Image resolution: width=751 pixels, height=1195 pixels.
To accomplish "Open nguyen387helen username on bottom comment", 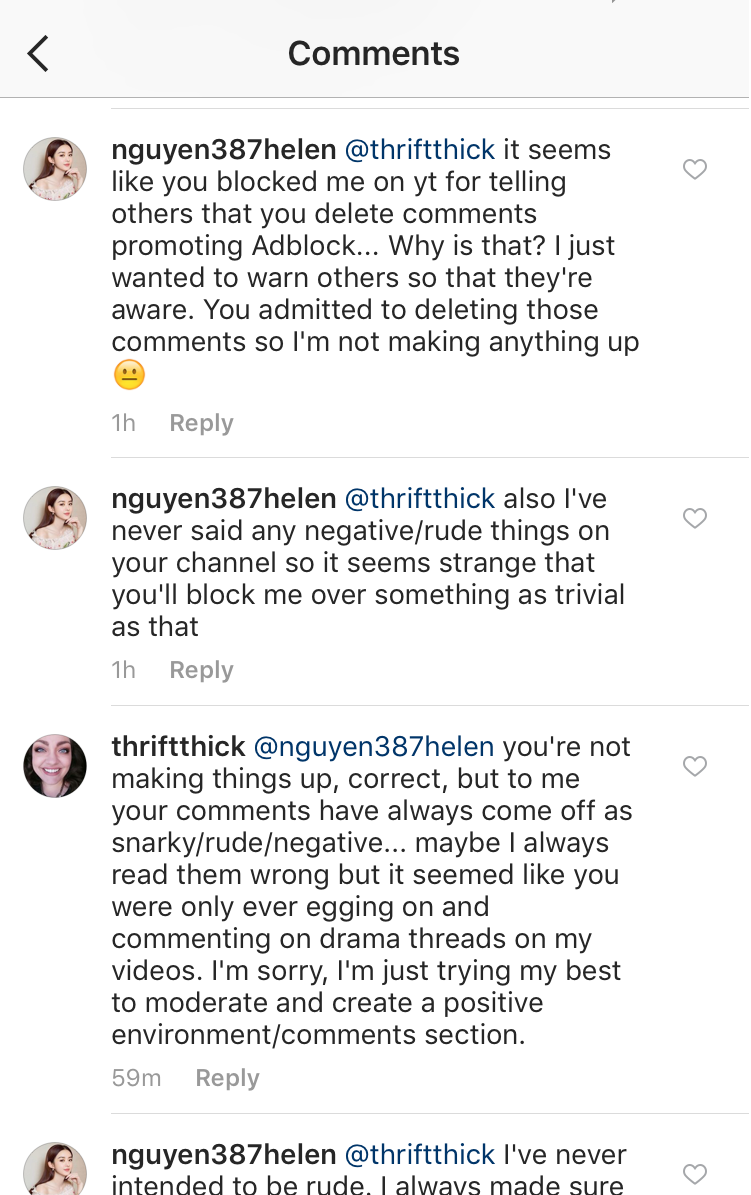I will pyautogui.click(x=223, y=1154).
